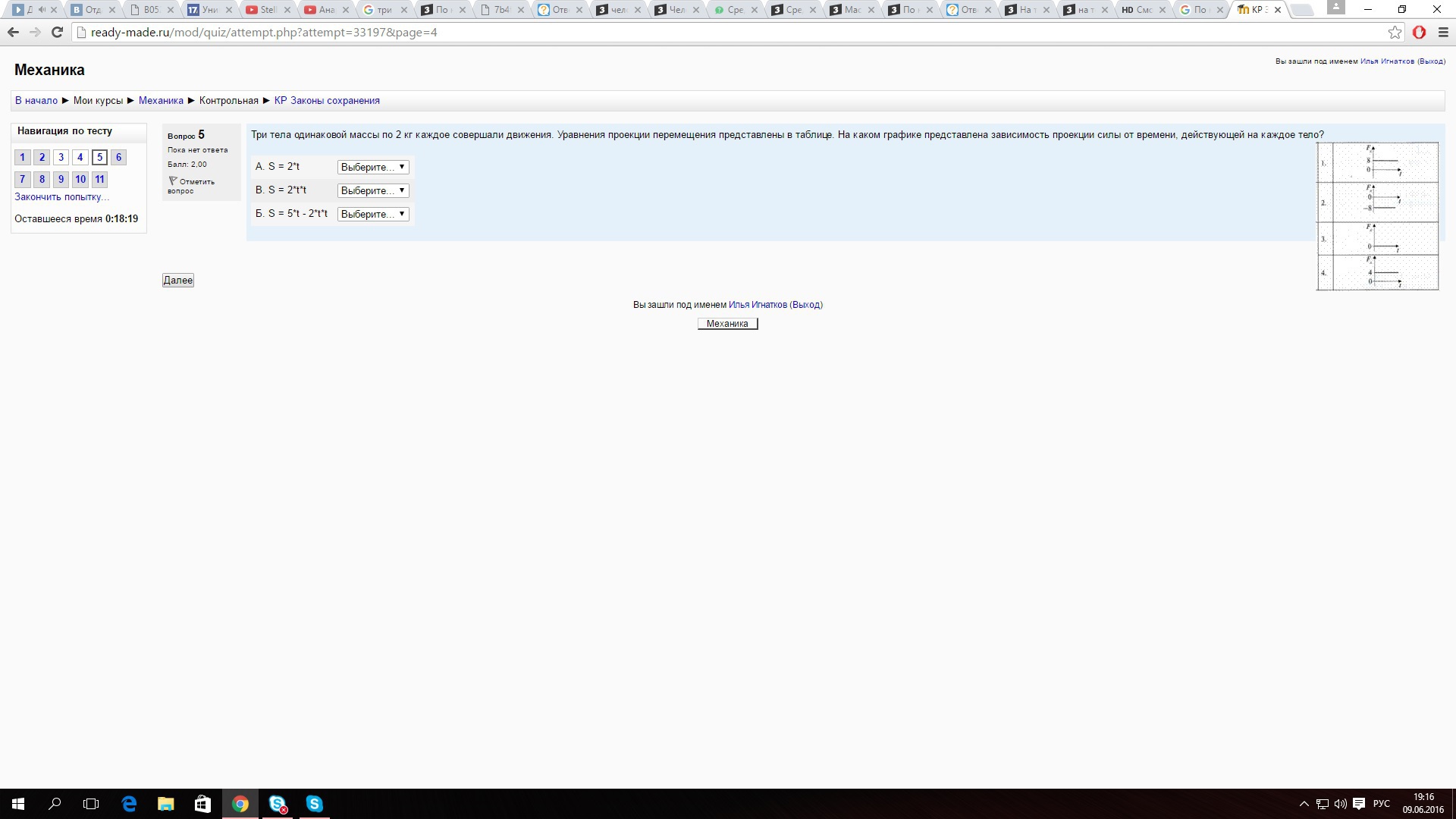Click the bookmark star icon
The height and width of the screenshot is (819, 1456).
click(x=1395, y=33)
